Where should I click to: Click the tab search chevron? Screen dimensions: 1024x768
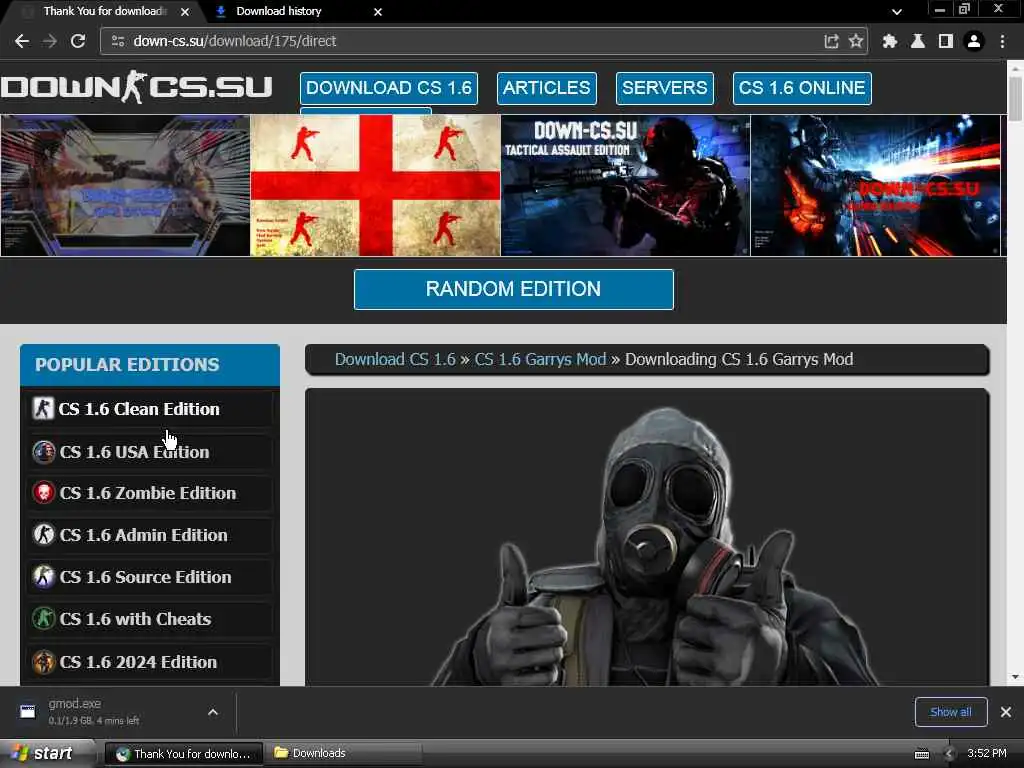[897, 11]
